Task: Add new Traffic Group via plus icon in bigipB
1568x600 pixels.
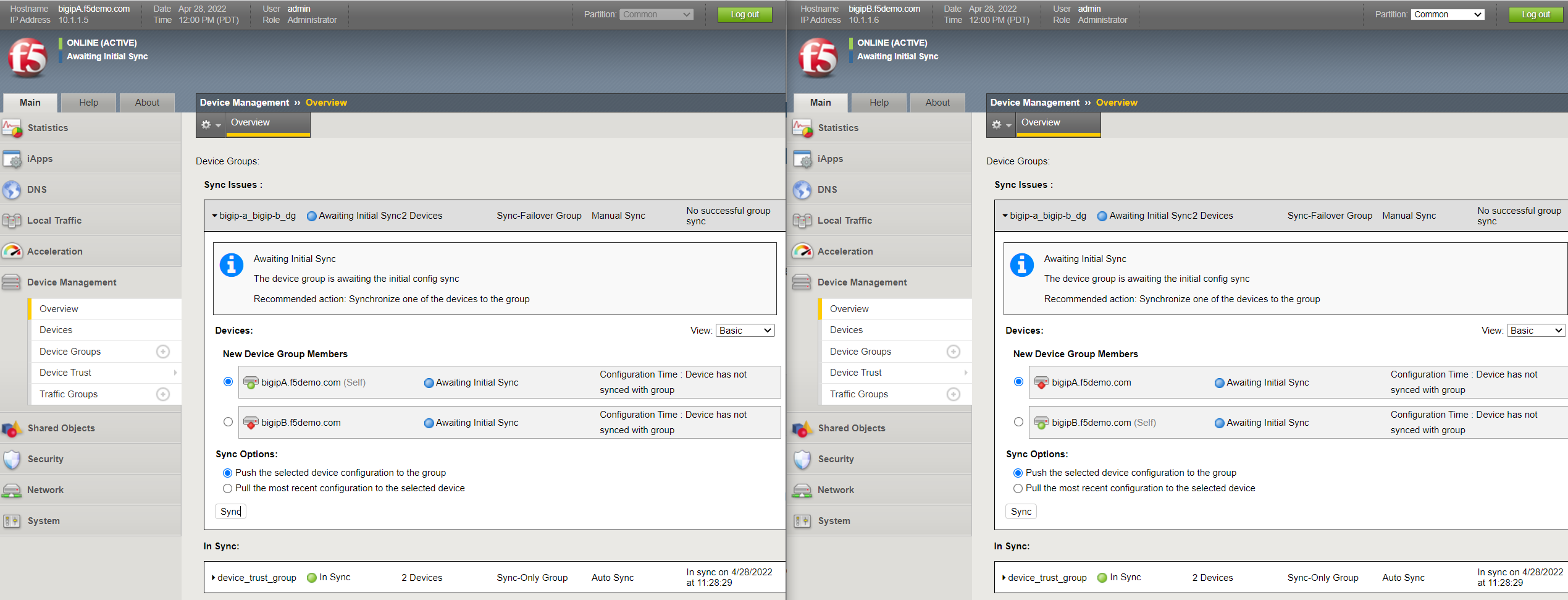Action: click(954, 394)
